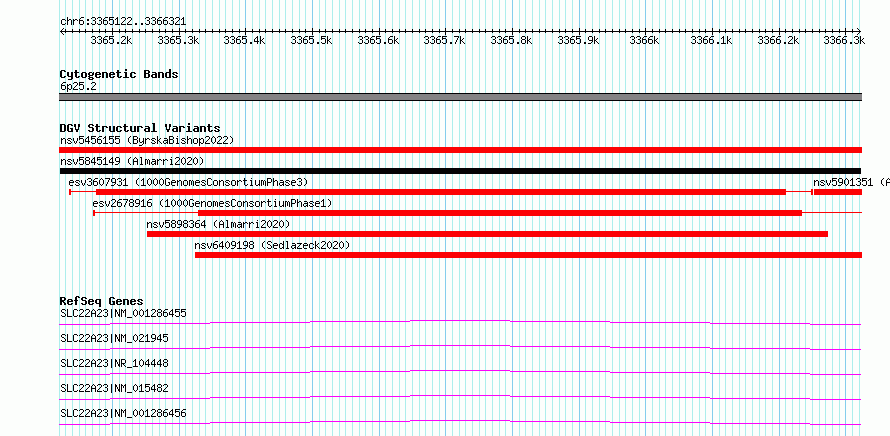890x436 pixels.
Task: Open variant nsv5898364 (Almarri2020) label
Action: [218, 224]
